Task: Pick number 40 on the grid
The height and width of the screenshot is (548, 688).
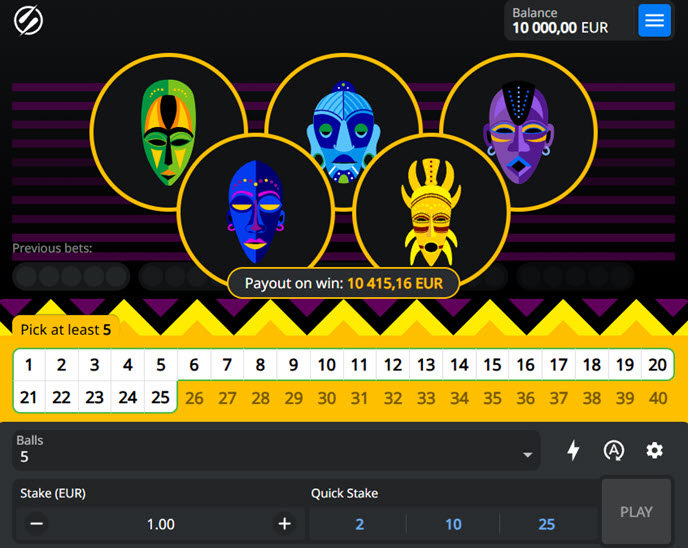Action: coord(657,398)
